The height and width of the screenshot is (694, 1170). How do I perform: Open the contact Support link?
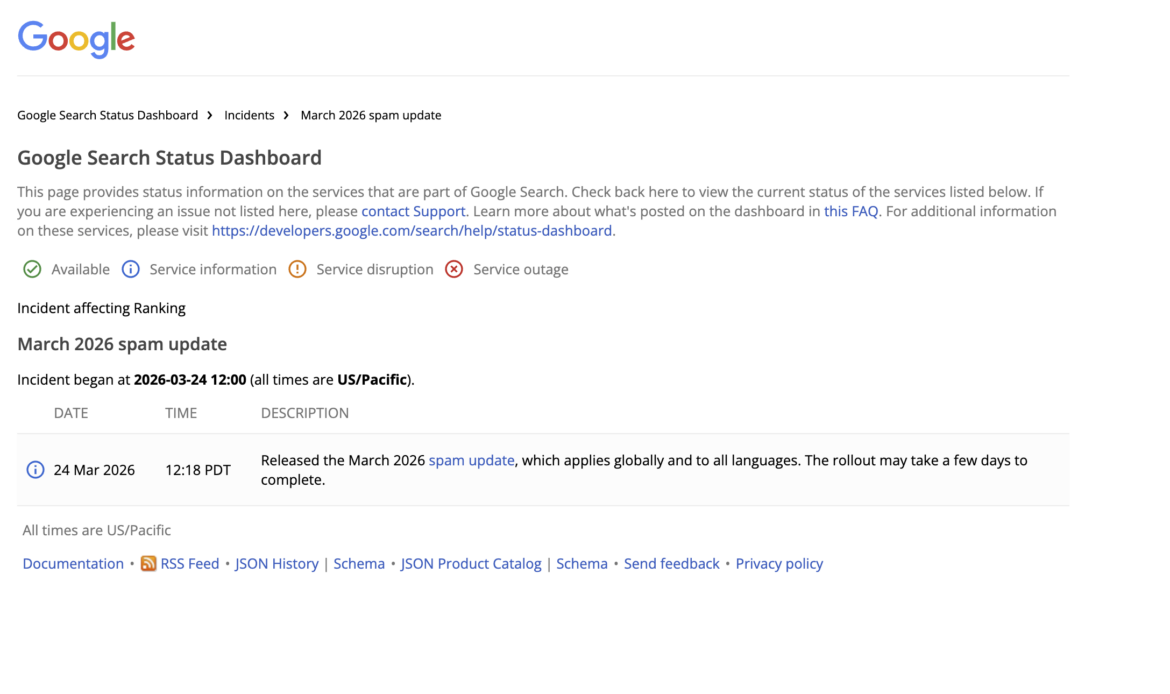pyautogui.click(x=413, y=211)
